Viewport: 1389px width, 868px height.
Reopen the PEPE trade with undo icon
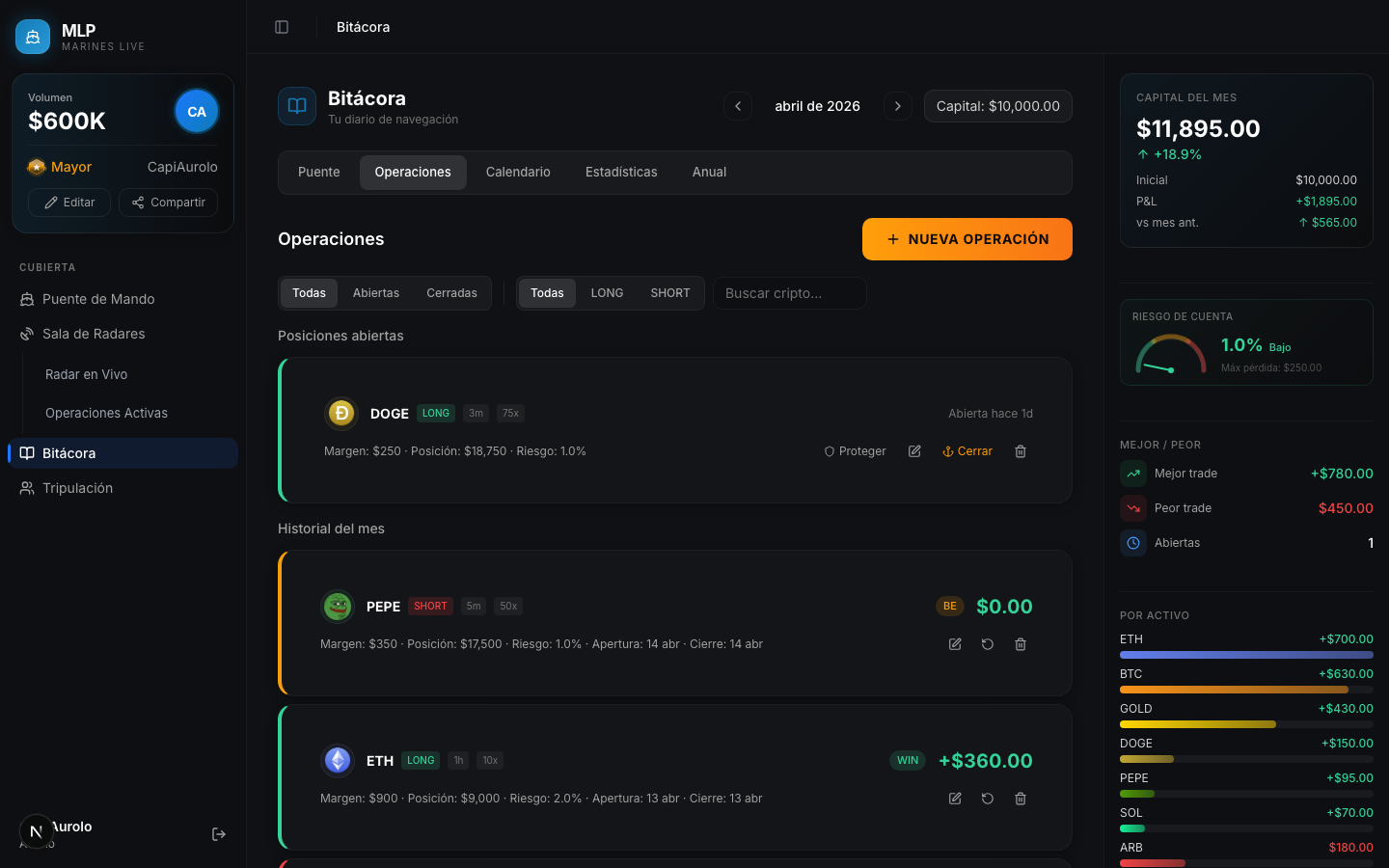coord(988,644)
